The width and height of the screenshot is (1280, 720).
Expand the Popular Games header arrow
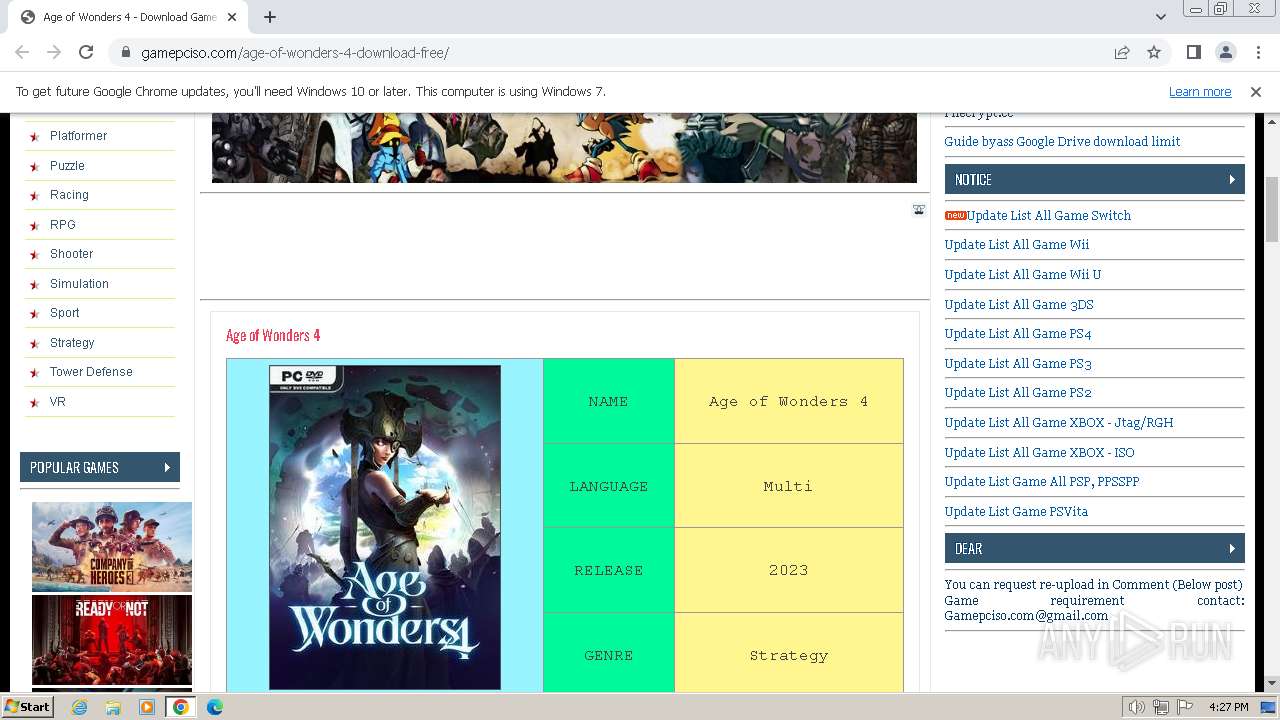point(167,467)
